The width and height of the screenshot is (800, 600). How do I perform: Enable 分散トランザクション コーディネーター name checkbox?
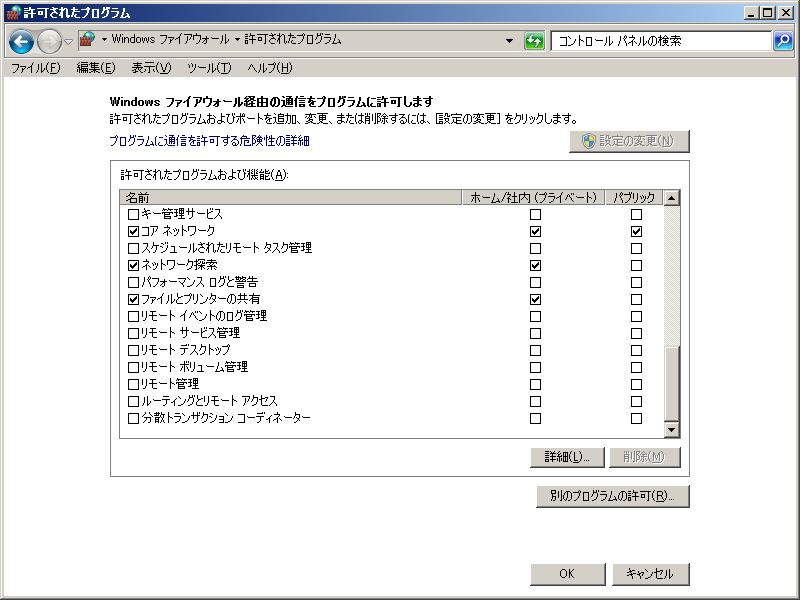point(133,418)
